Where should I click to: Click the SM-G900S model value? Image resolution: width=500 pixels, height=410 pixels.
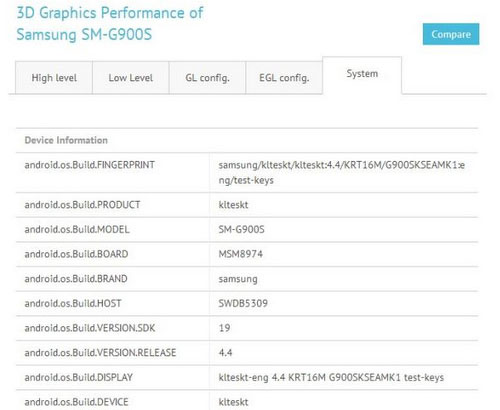[x=241, y=229]
